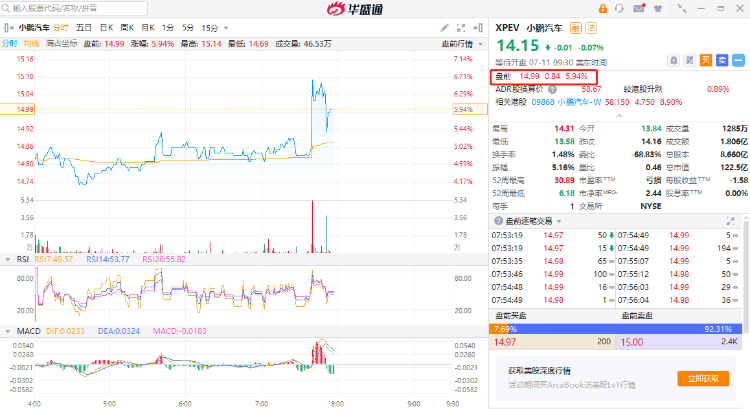Switch to 五日 chart tab
The image size is (750, 409).
tap(84, 28)
